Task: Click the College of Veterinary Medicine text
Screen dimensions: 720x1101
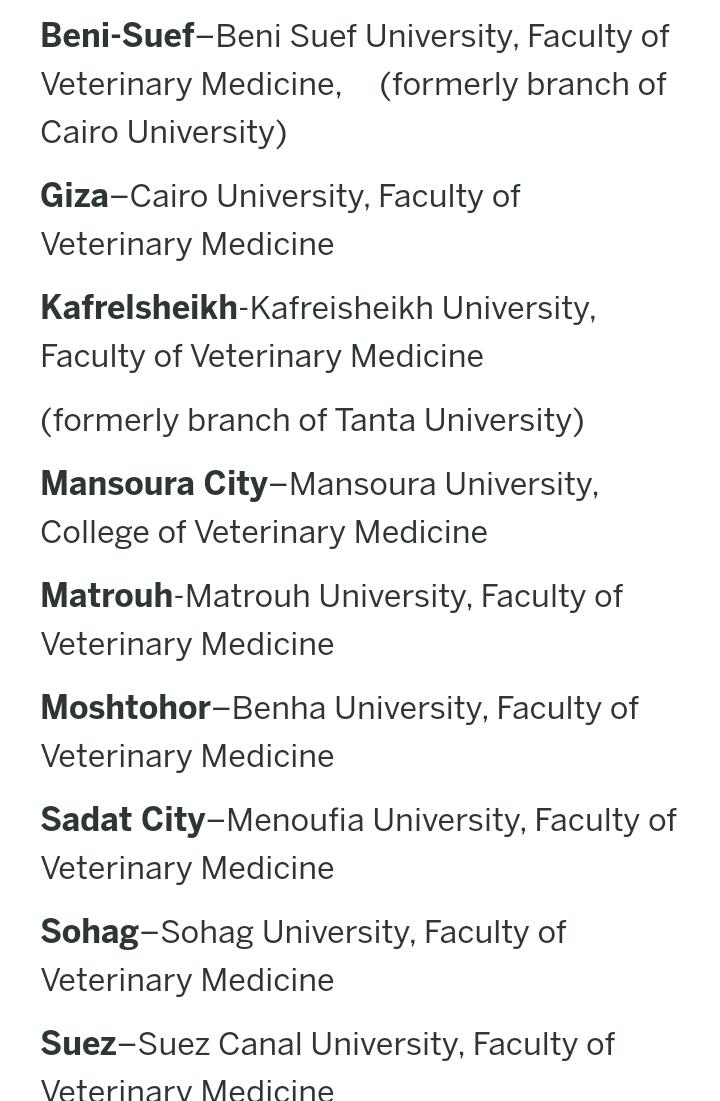Action: 264,532
